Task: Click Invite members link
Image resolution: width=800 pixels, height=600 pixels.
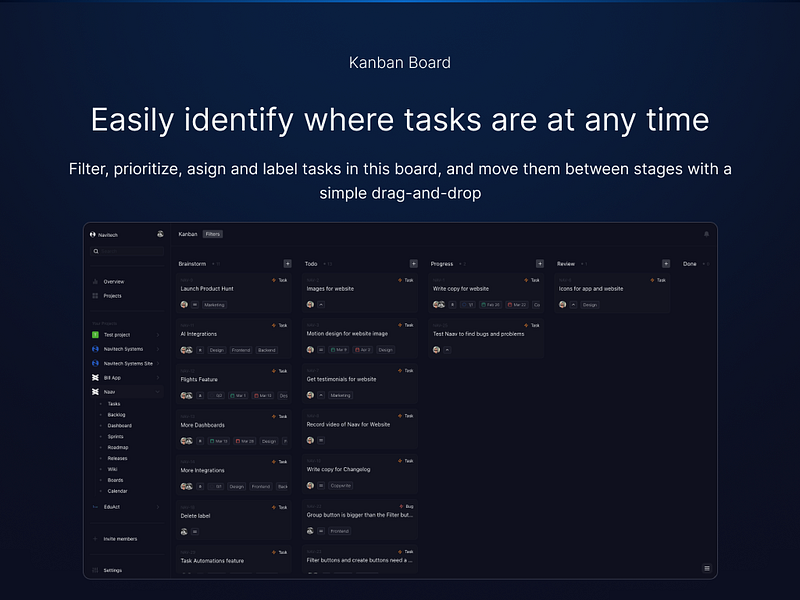Action: tap(120, 539)
